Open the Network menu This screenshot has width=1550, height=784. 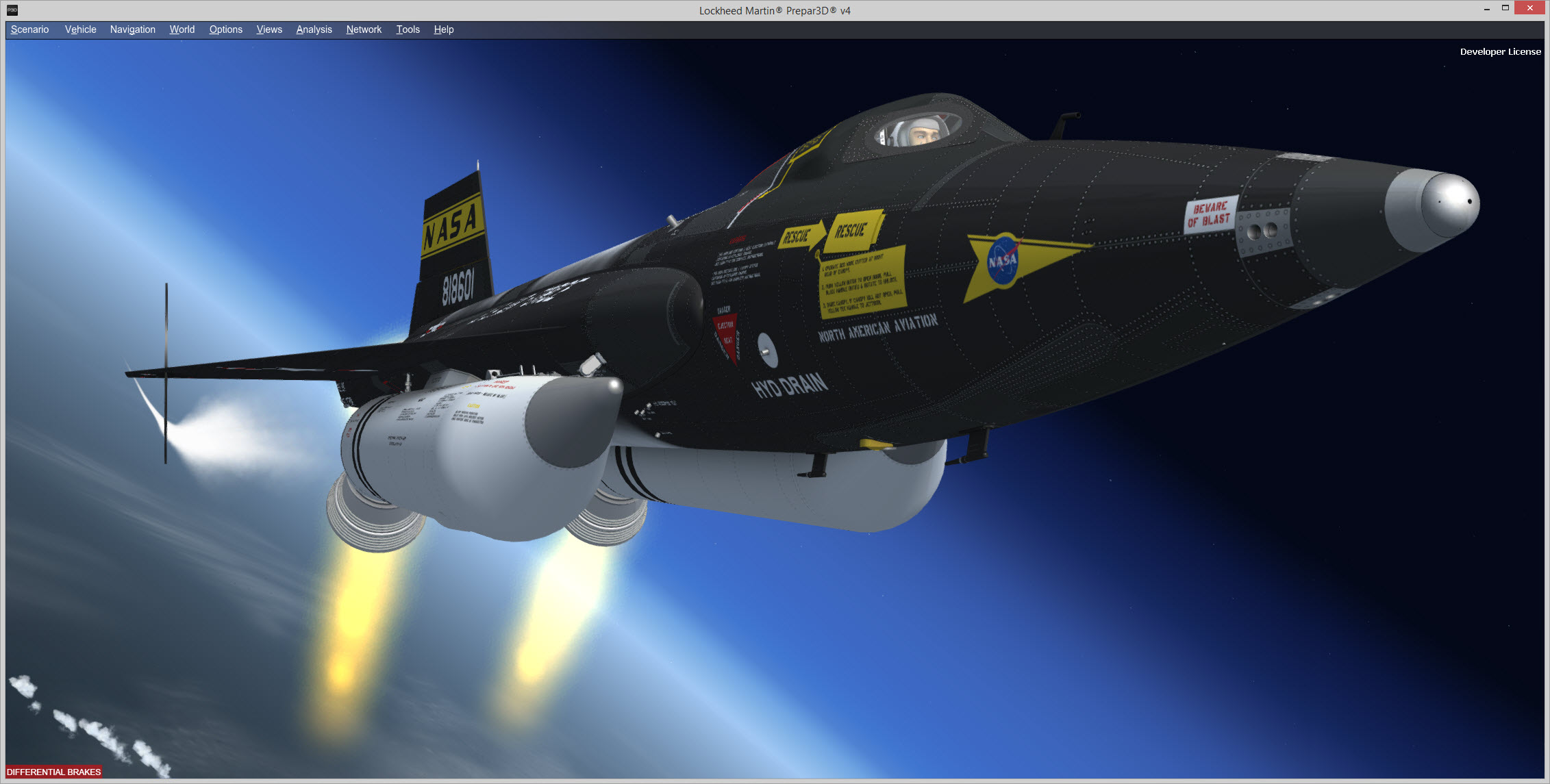364,29
